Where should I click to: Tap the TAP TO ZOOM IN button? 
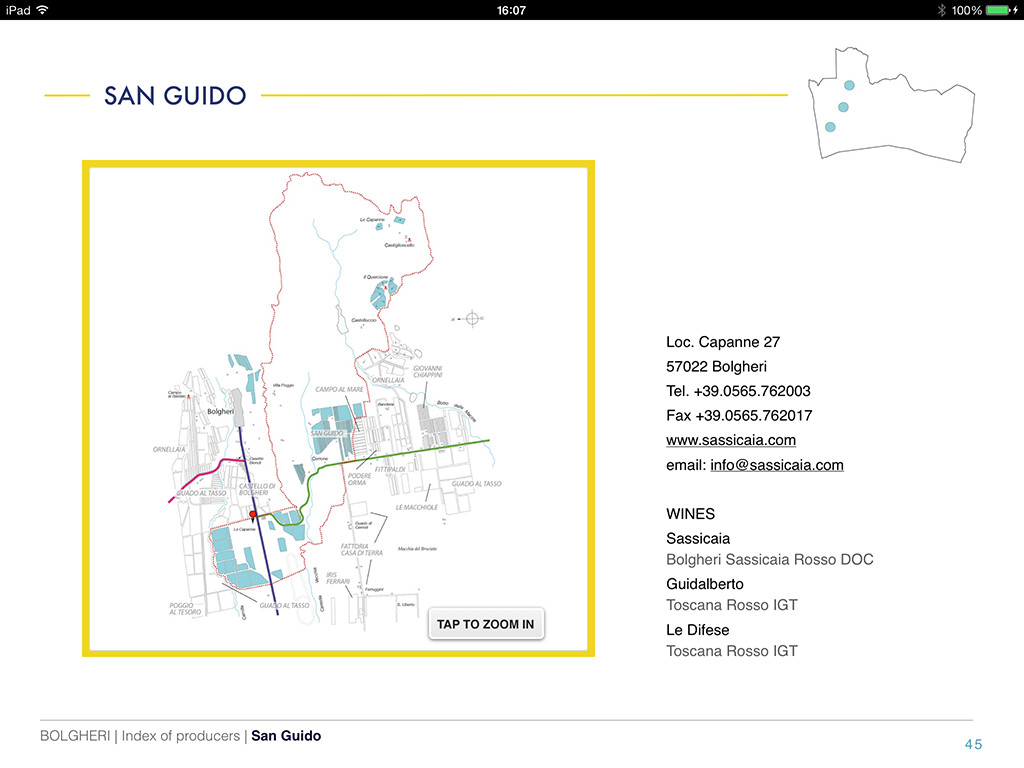coord(486,624)
